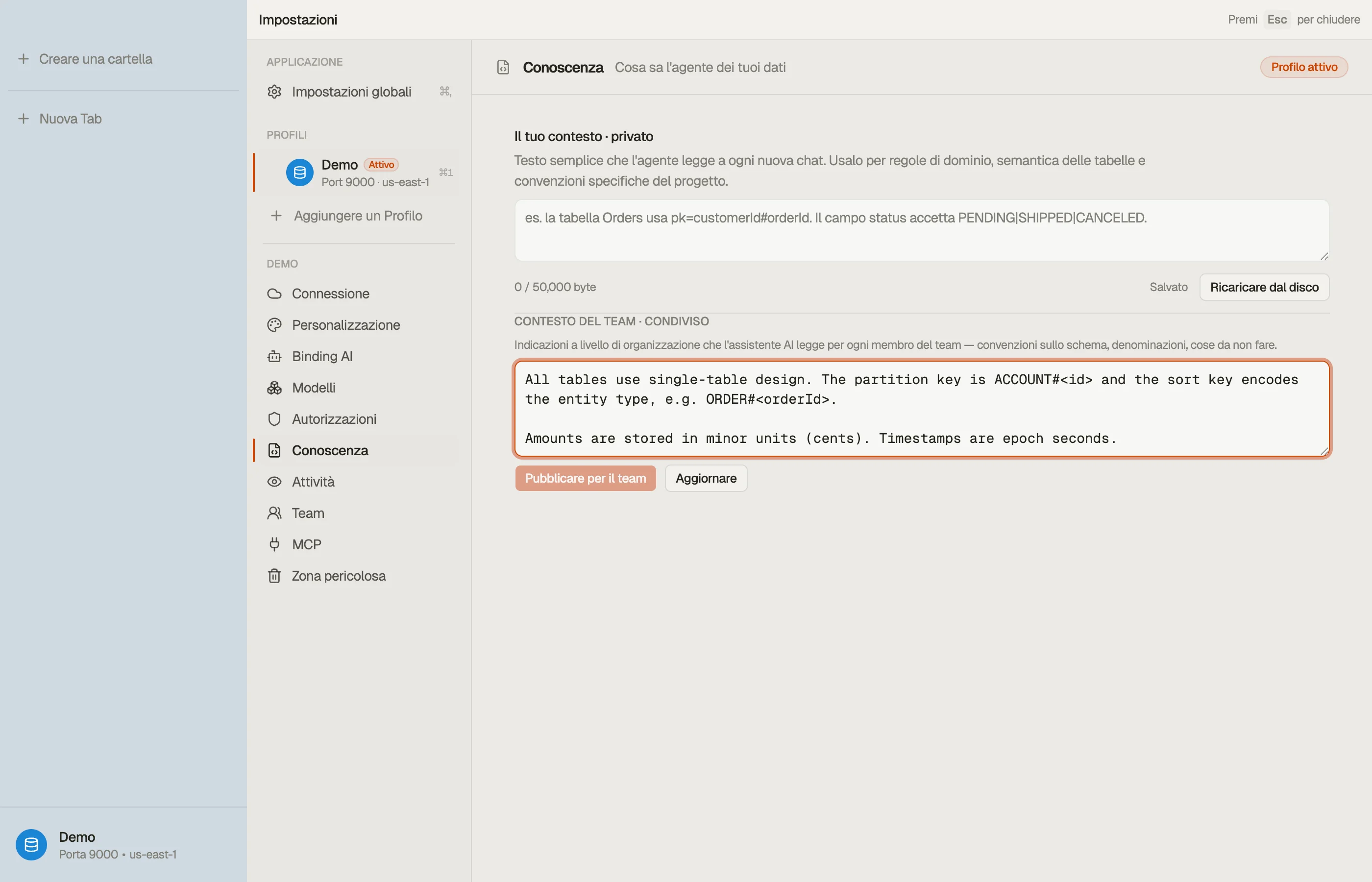
Task: Click the people icon for Team
Action: (x=274, y=513)
